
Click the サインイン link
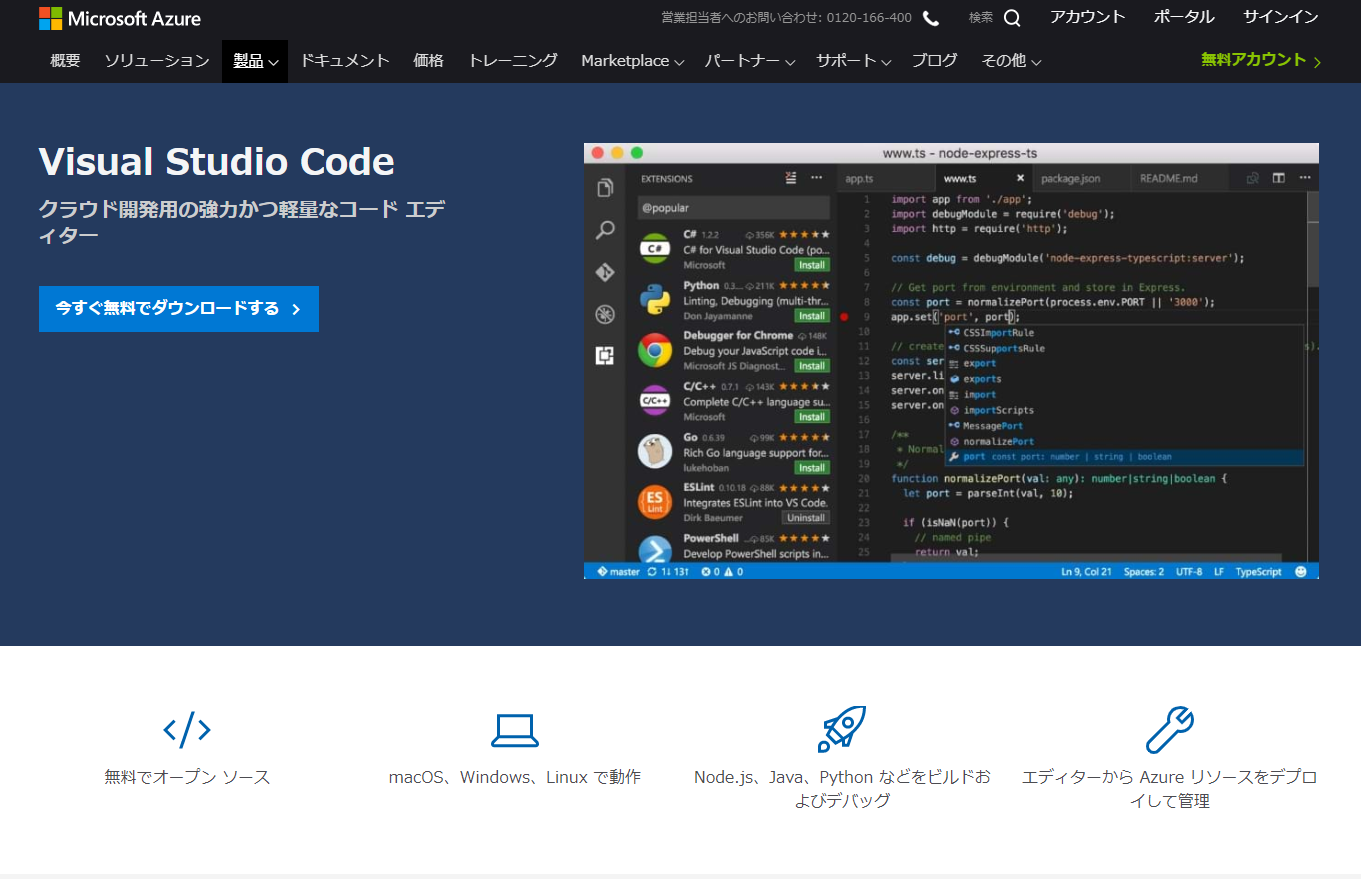coord(1281,17)
